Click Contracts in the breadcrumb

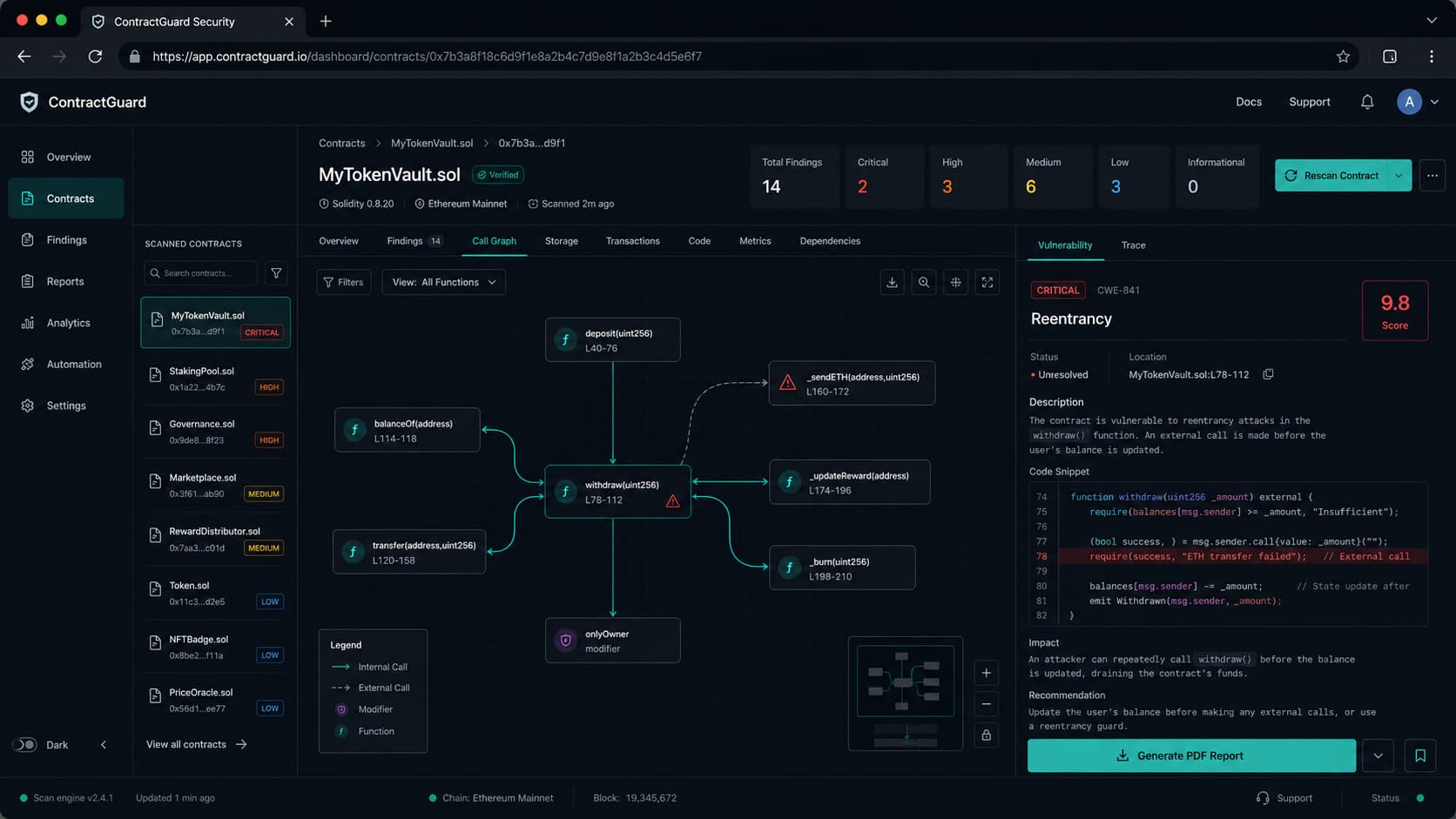coord(341,144)
